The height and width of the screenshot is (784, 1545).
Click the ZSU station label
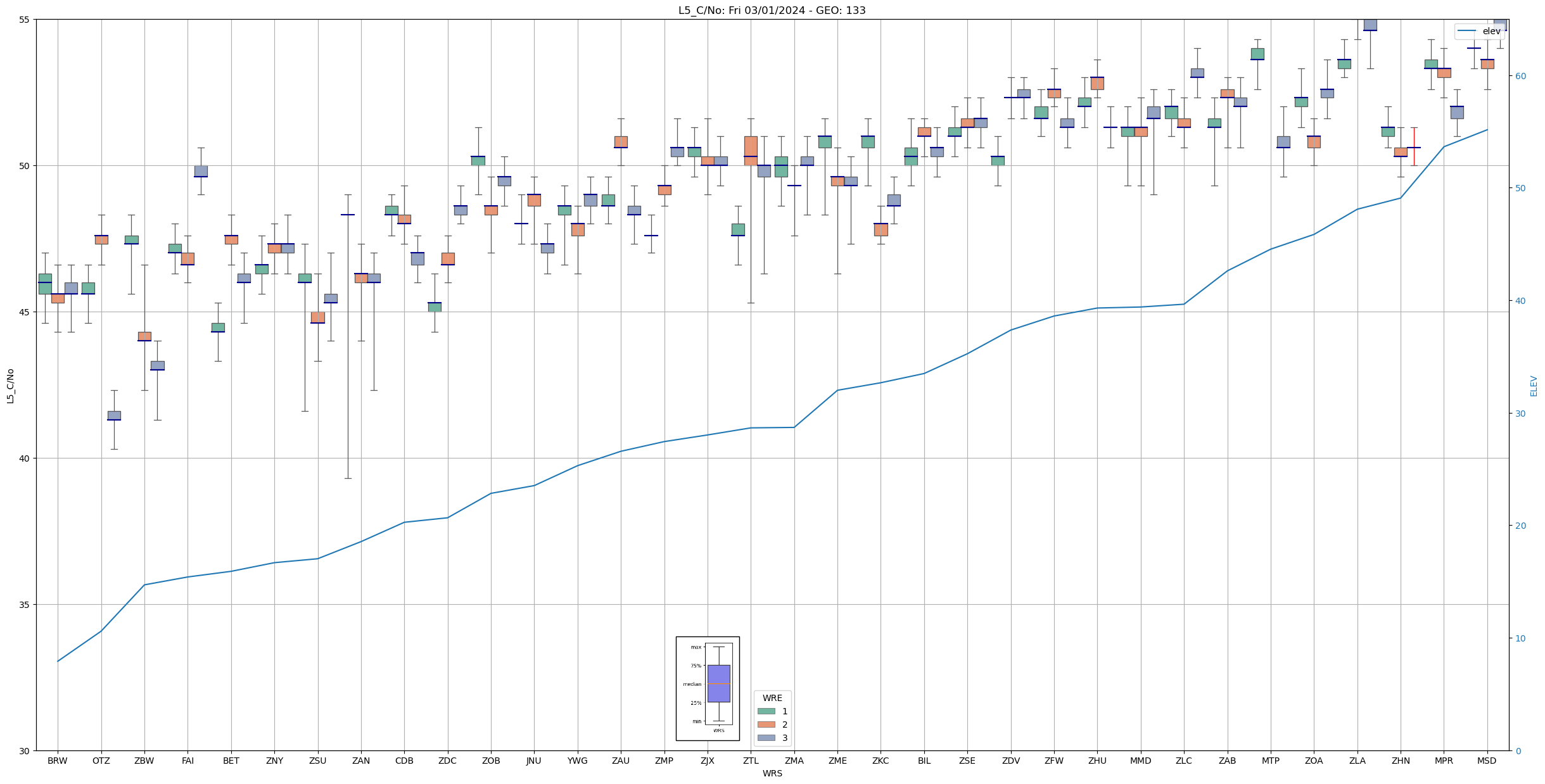point(318,761)
